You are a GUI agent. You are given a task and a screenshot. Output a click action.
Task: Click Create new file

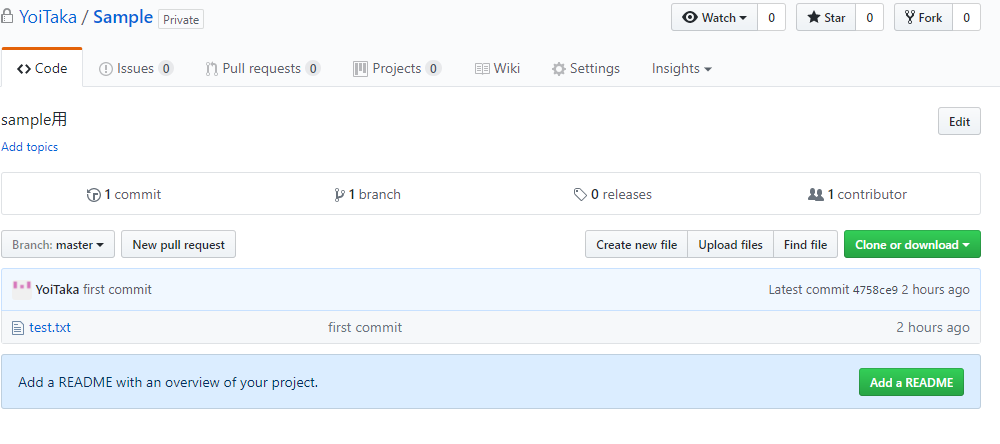tap(636, 244)
